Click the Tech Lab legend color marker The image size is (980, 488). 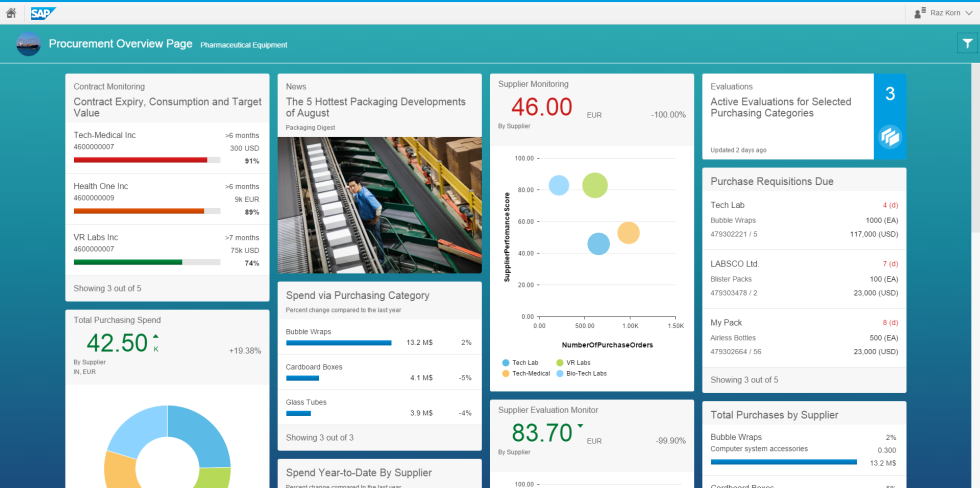point(506,362)
